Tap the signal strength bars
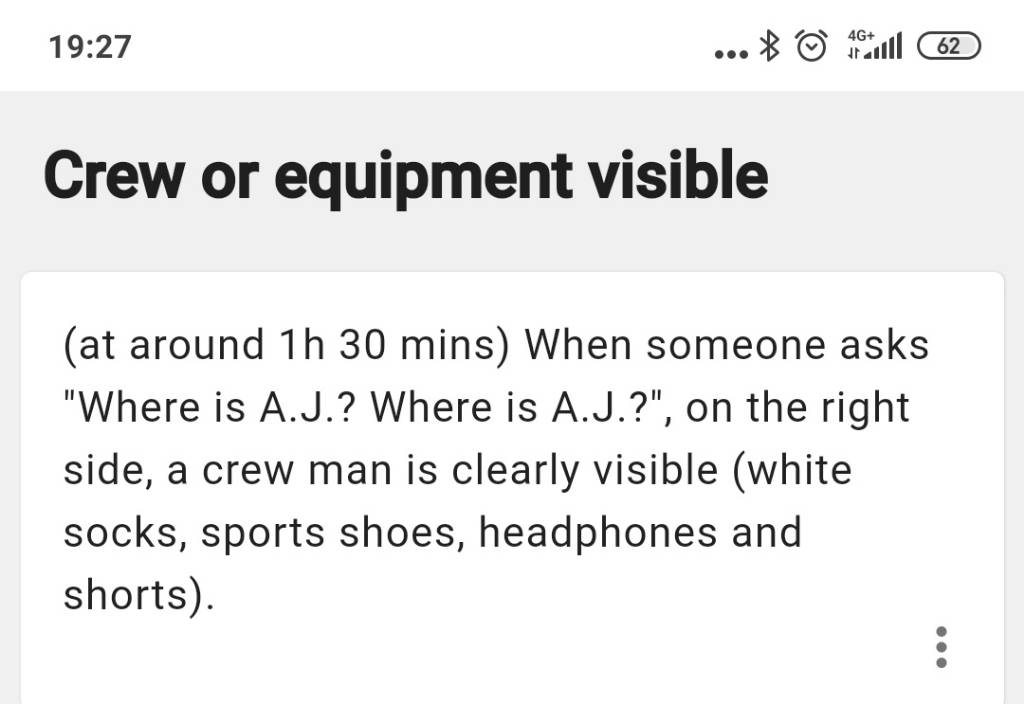The image size is (1024, 704). (884, 46)
